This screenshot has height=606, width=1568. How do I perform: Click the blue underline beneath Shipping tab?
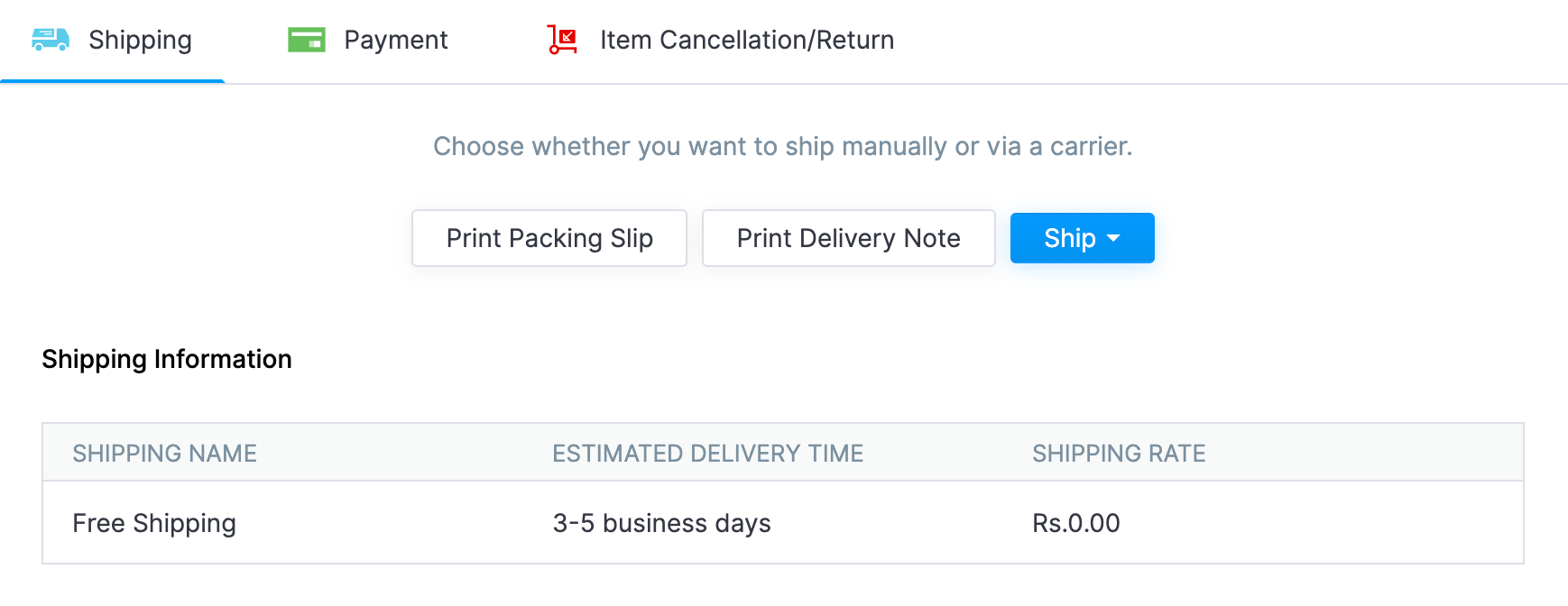coord(113,81)
